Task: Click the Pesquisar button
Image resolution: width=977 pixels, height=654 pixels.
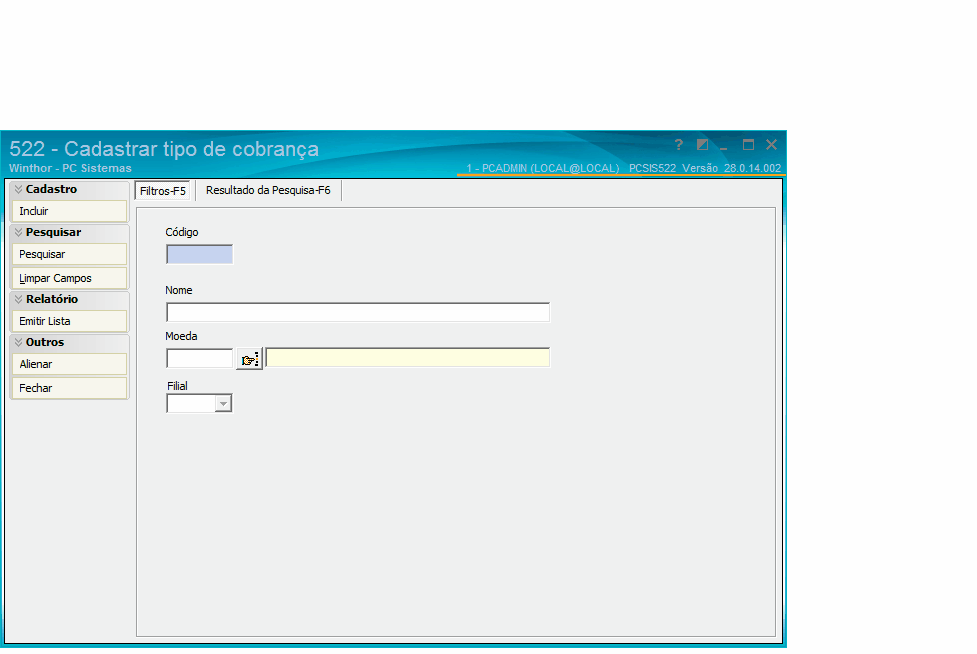Action: point(69,254)
